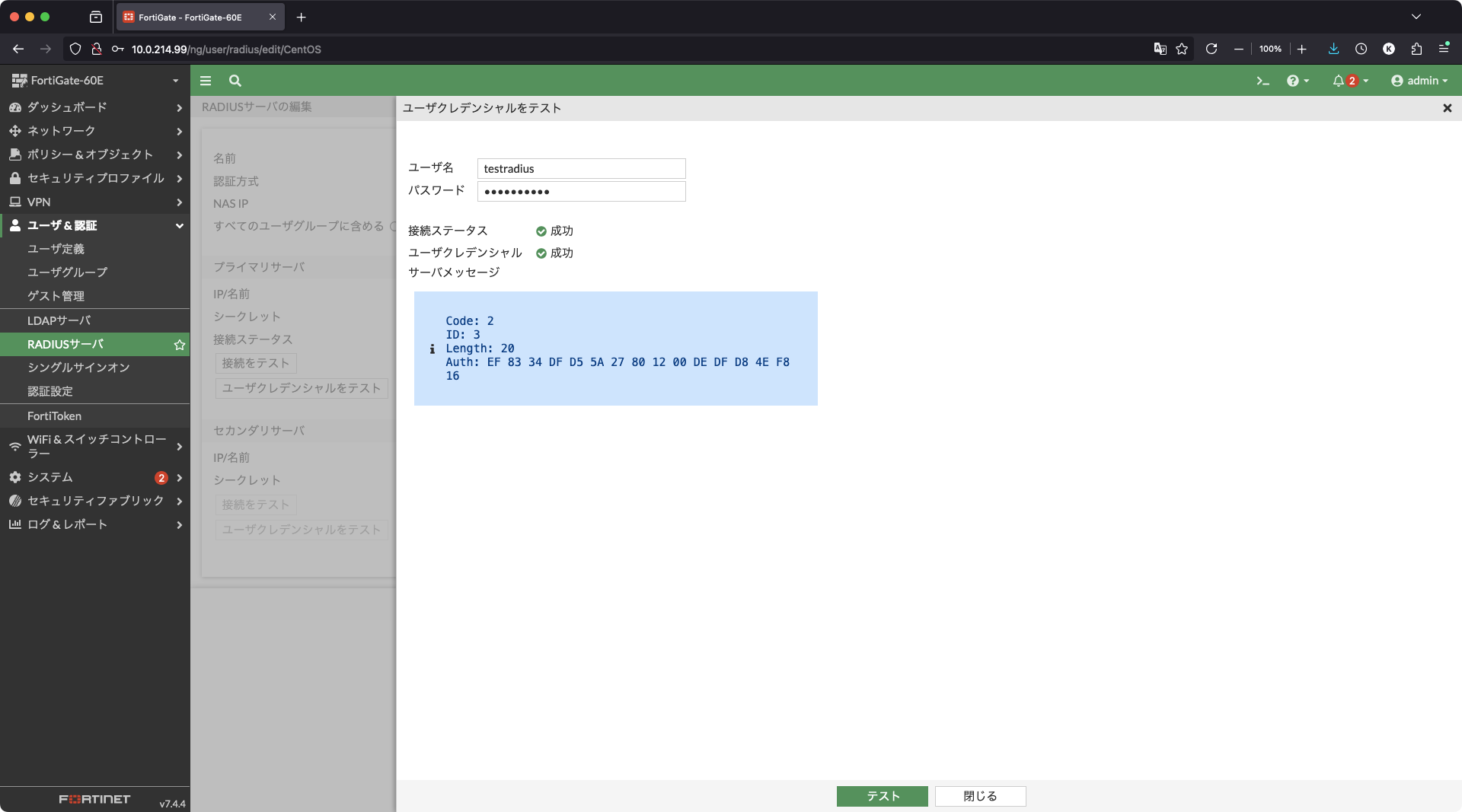This screenshot has width=1462, height=812.
Task: Click the テスト button
Action: pyautogui.click(x=883, y=796)
